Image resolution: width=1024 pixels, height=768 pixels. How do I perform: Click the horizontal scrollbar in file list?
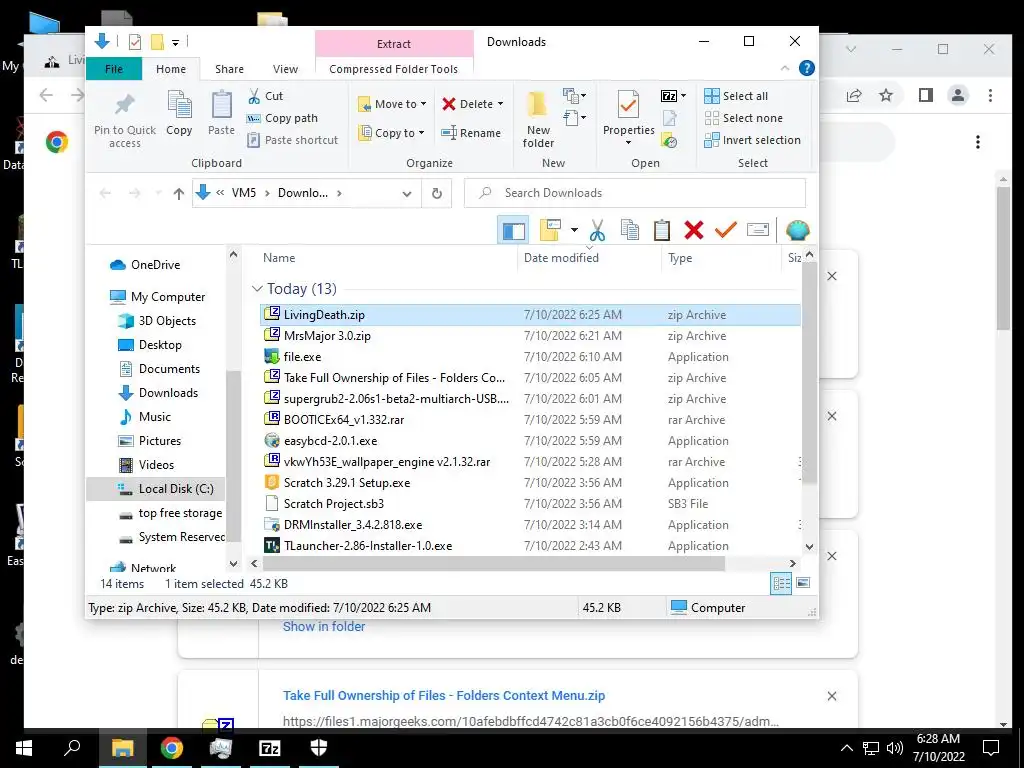pos(494,563)
